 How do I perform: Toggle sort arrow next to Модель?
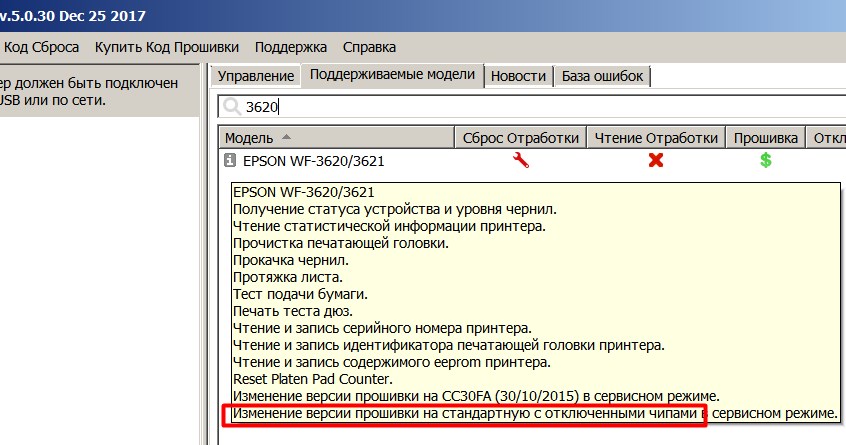pyautogui.click(x=286, y=137)
